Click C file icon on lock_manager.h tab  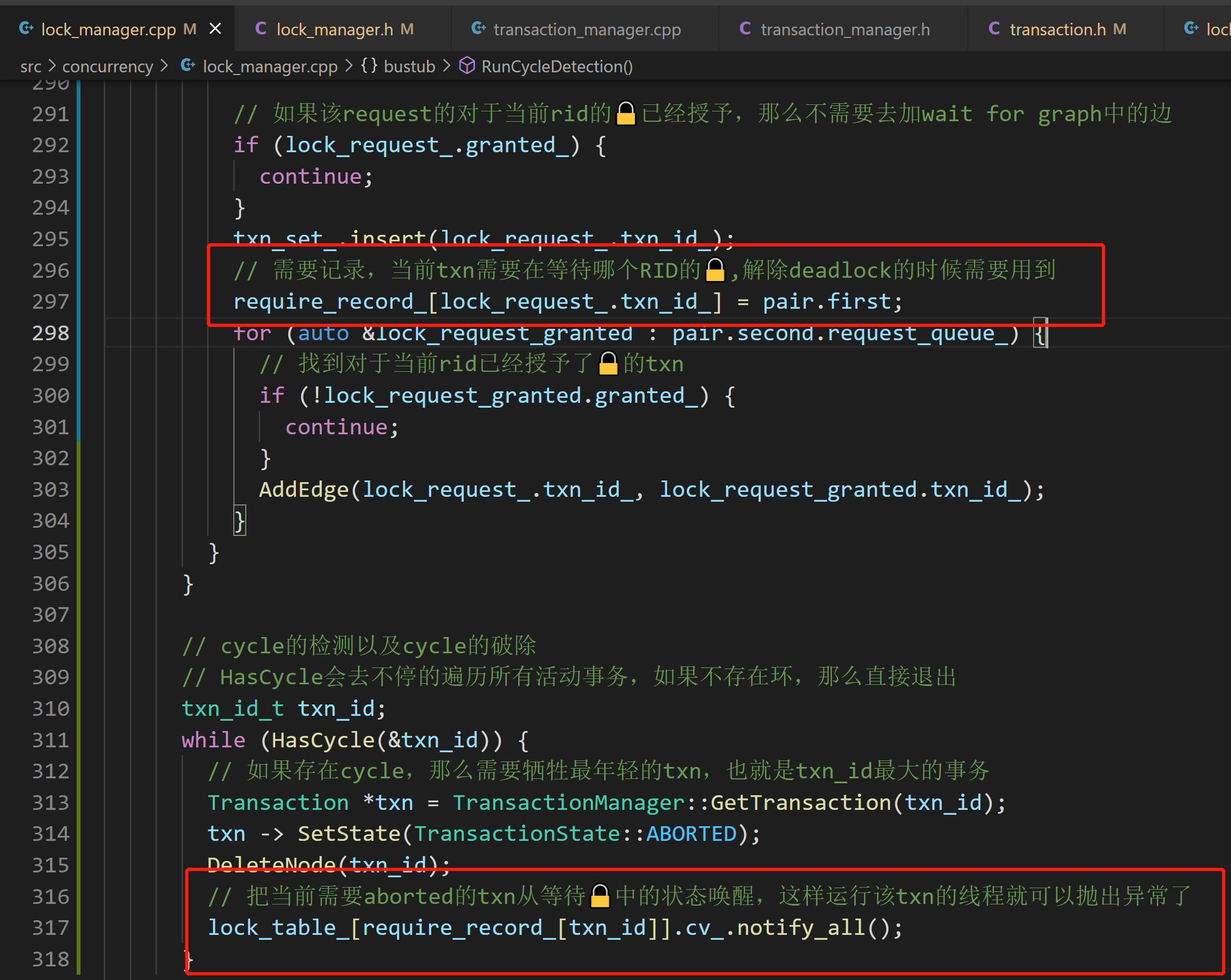click(x=261, y=29)
